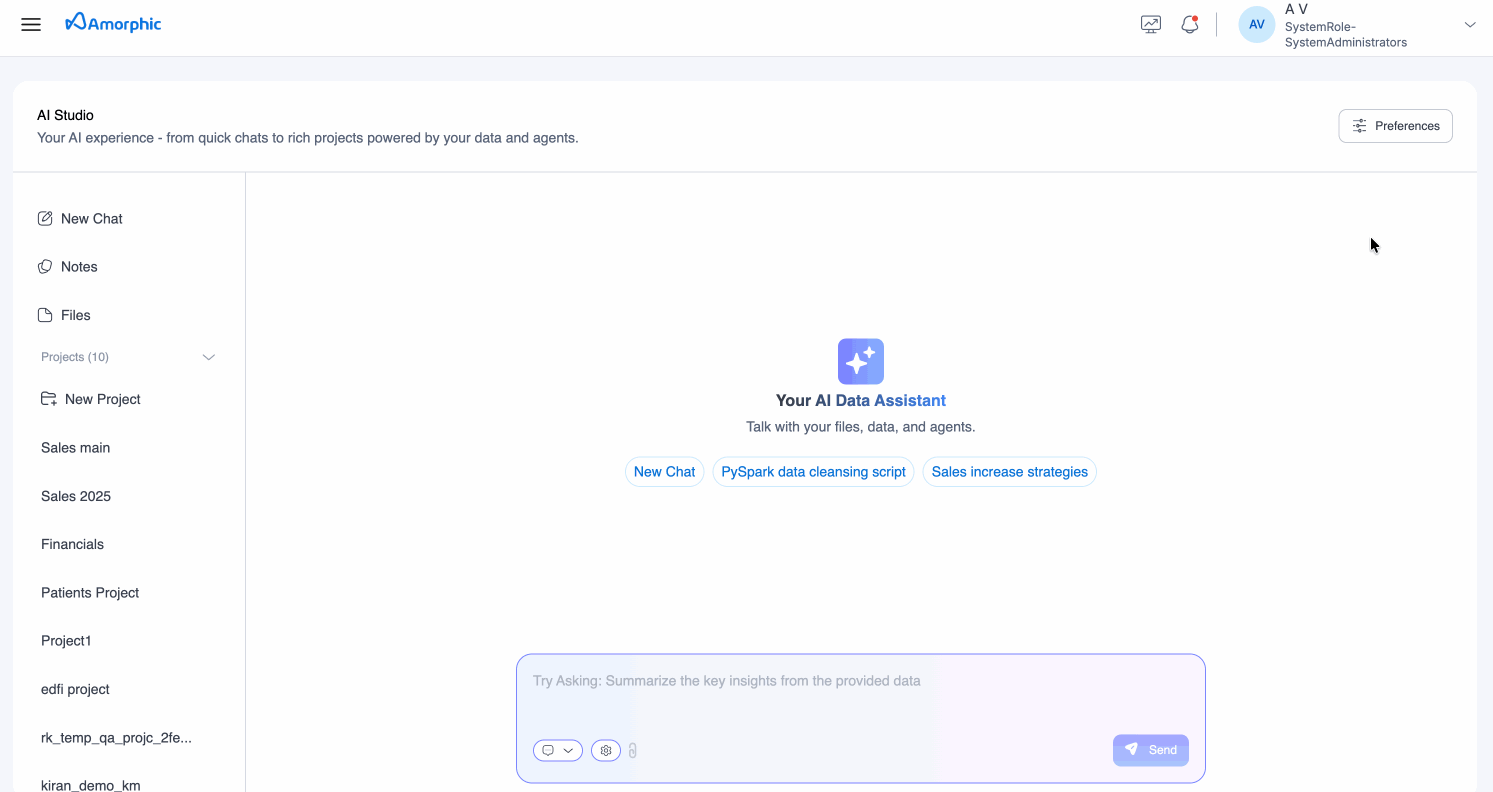
Task: Open the chat mode dropdown near the message box
Action: tap(557, 750)
